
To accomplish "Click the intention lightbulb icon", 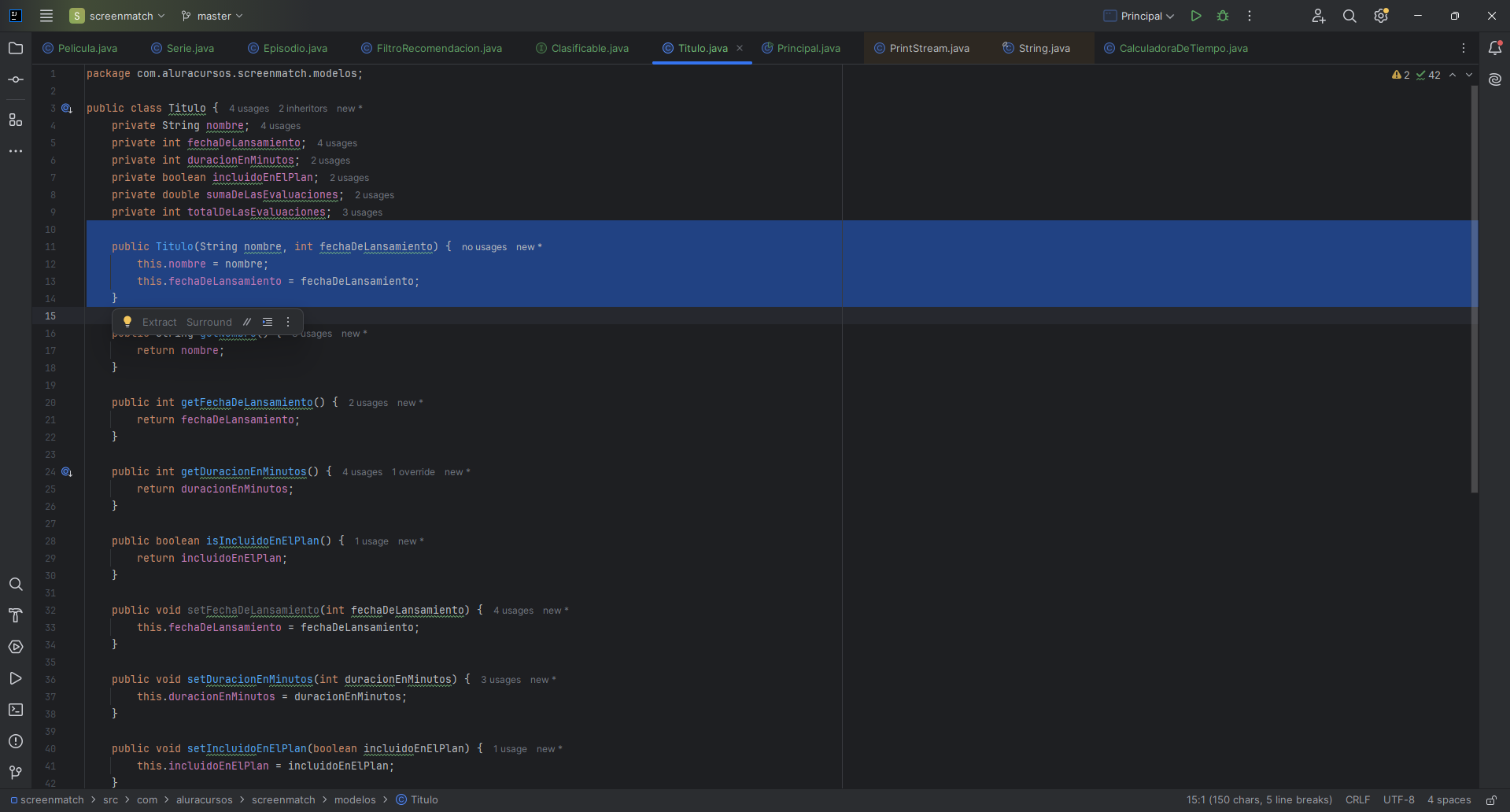I will click(x=127, y=322).
